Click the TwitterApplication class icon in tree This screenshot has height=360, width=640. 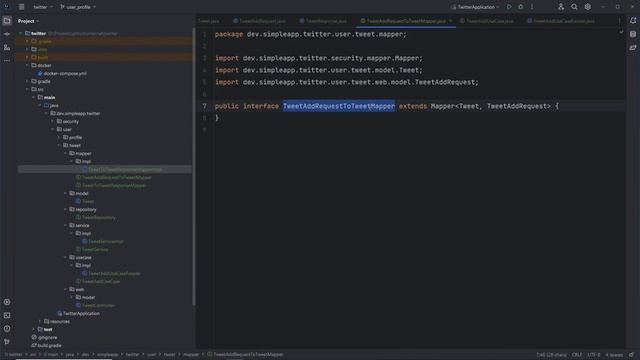tap(60, 313)
